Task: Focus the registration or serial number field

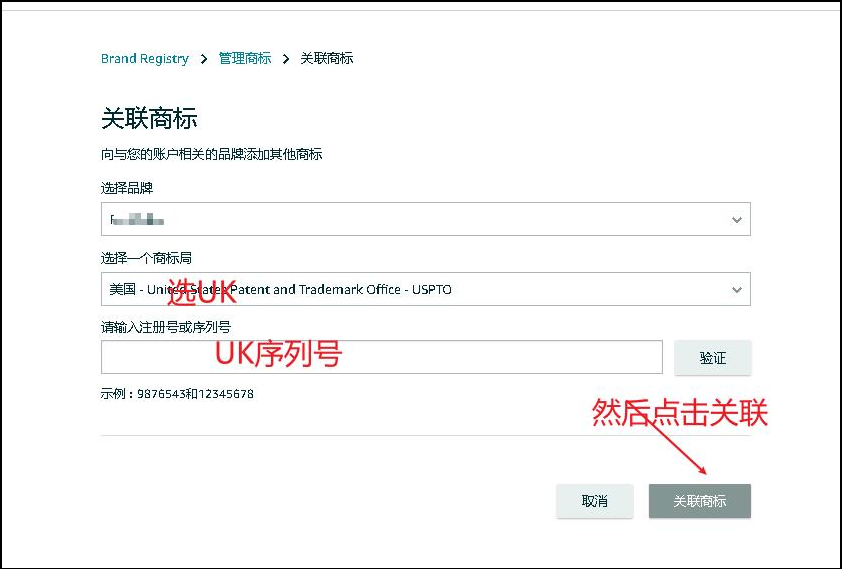Action: (x=381, y=357)
